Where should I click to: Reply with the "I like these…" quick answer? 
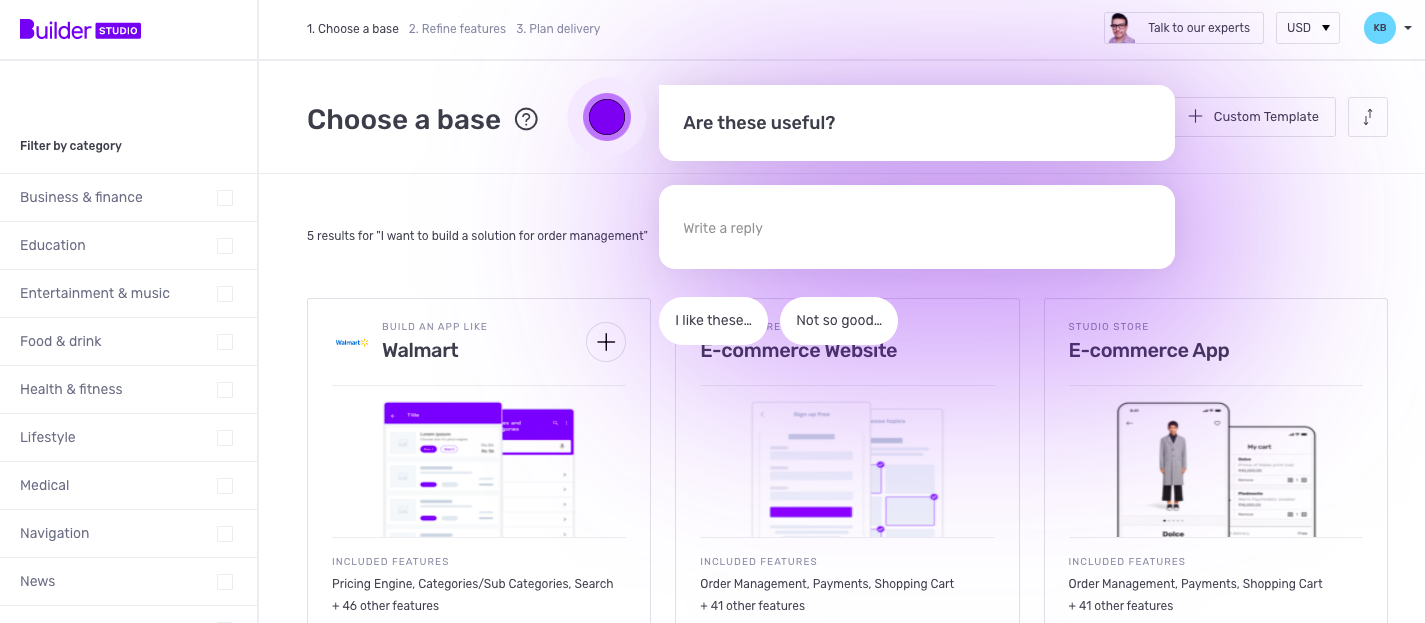point(713,320)
